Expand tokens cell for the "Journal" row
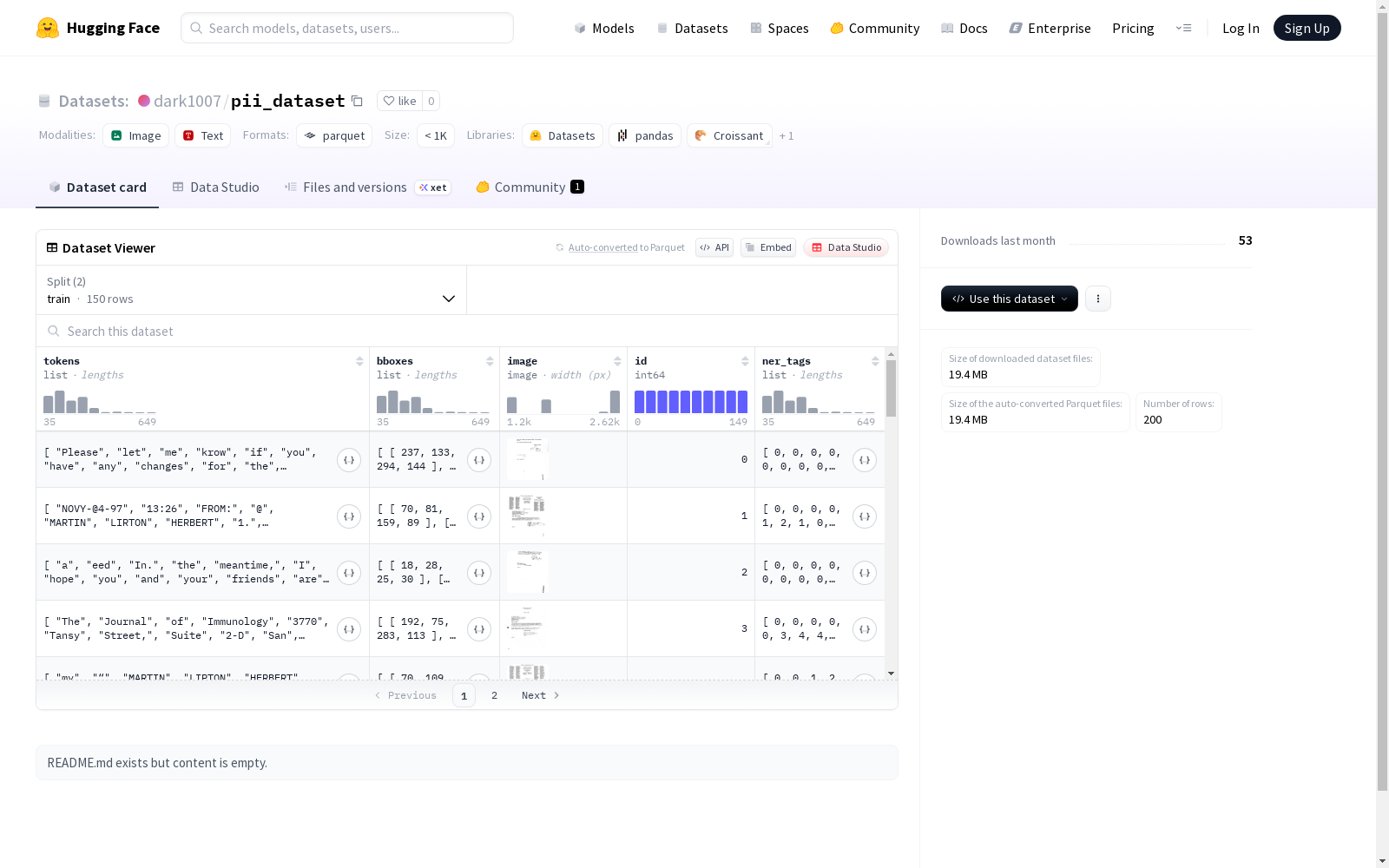 tap(349, 629)
